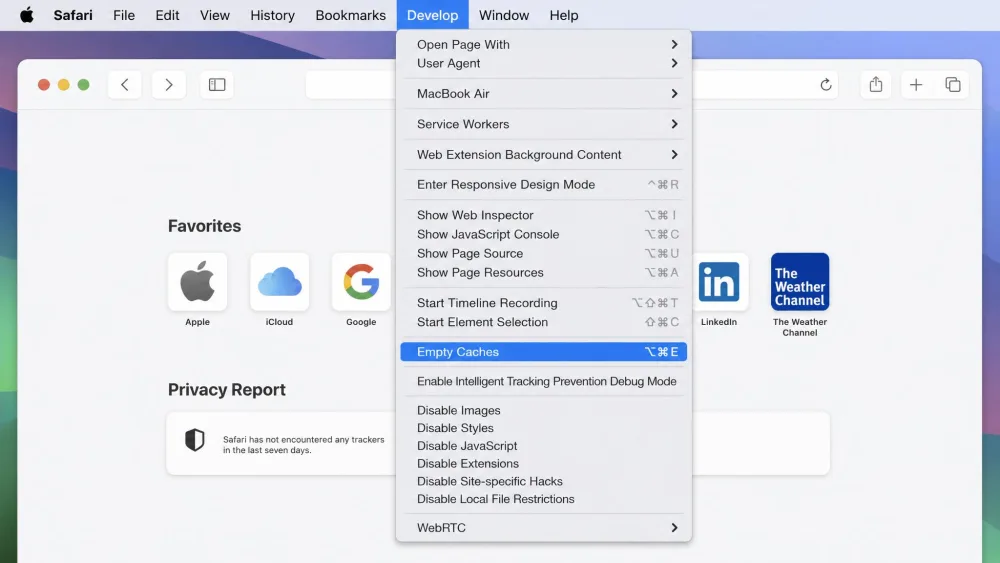Reload the page
The image size is (1000, 563).
(x=825, y=85)
